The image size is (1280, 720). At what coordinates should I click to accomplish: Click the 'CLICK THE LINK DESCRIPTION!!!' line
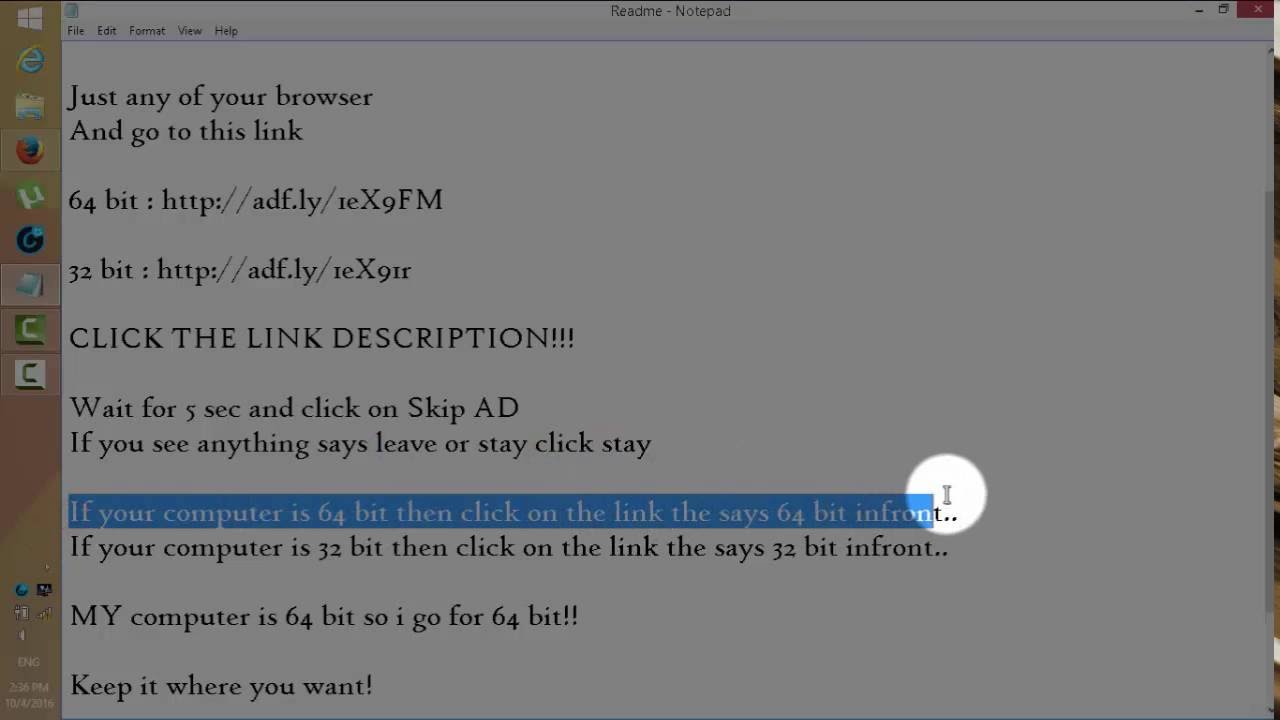pos(322,338)
